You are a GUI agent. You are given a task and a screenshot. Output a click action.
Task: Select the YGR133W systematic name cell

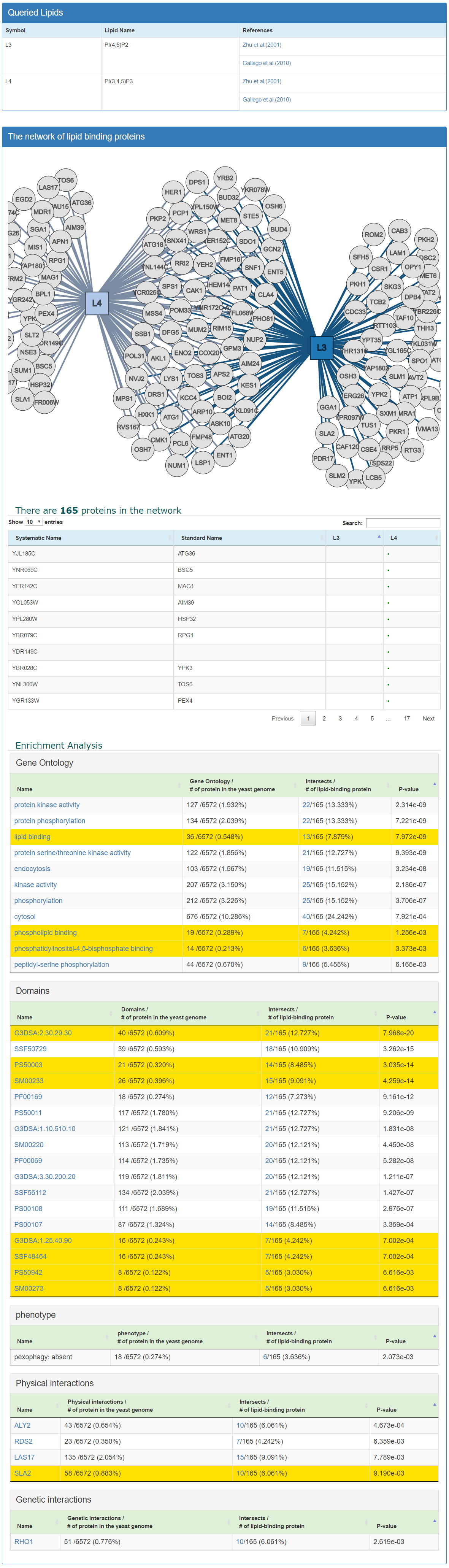(90, 701)
